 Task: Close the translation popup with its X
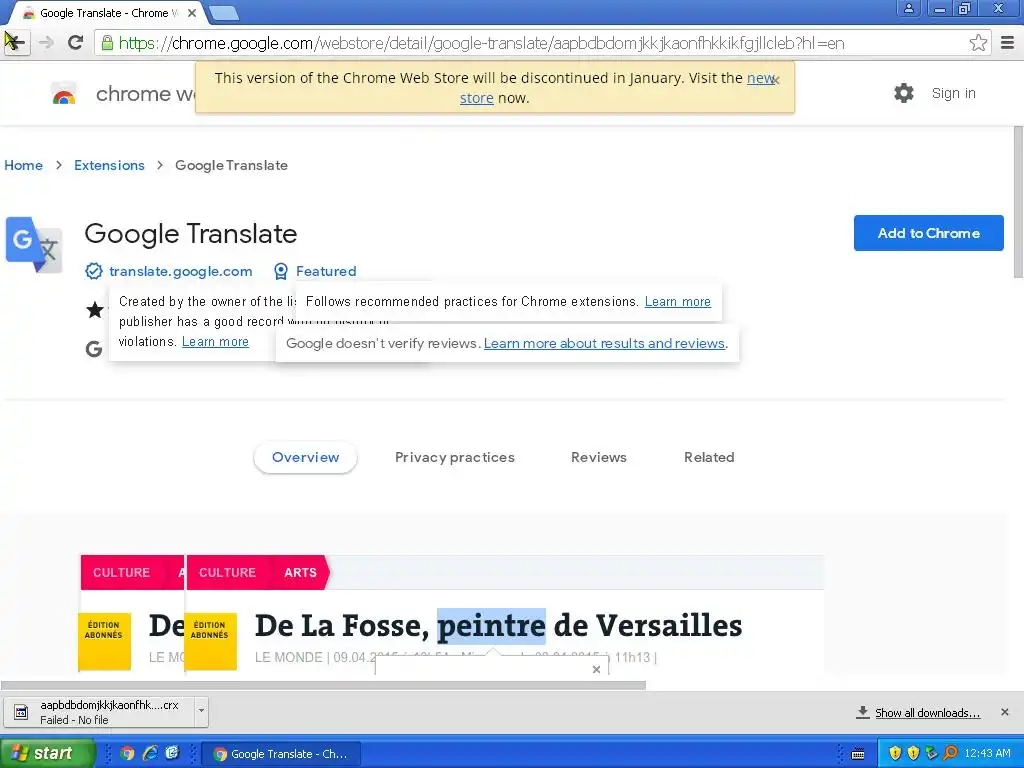(596, 669)
